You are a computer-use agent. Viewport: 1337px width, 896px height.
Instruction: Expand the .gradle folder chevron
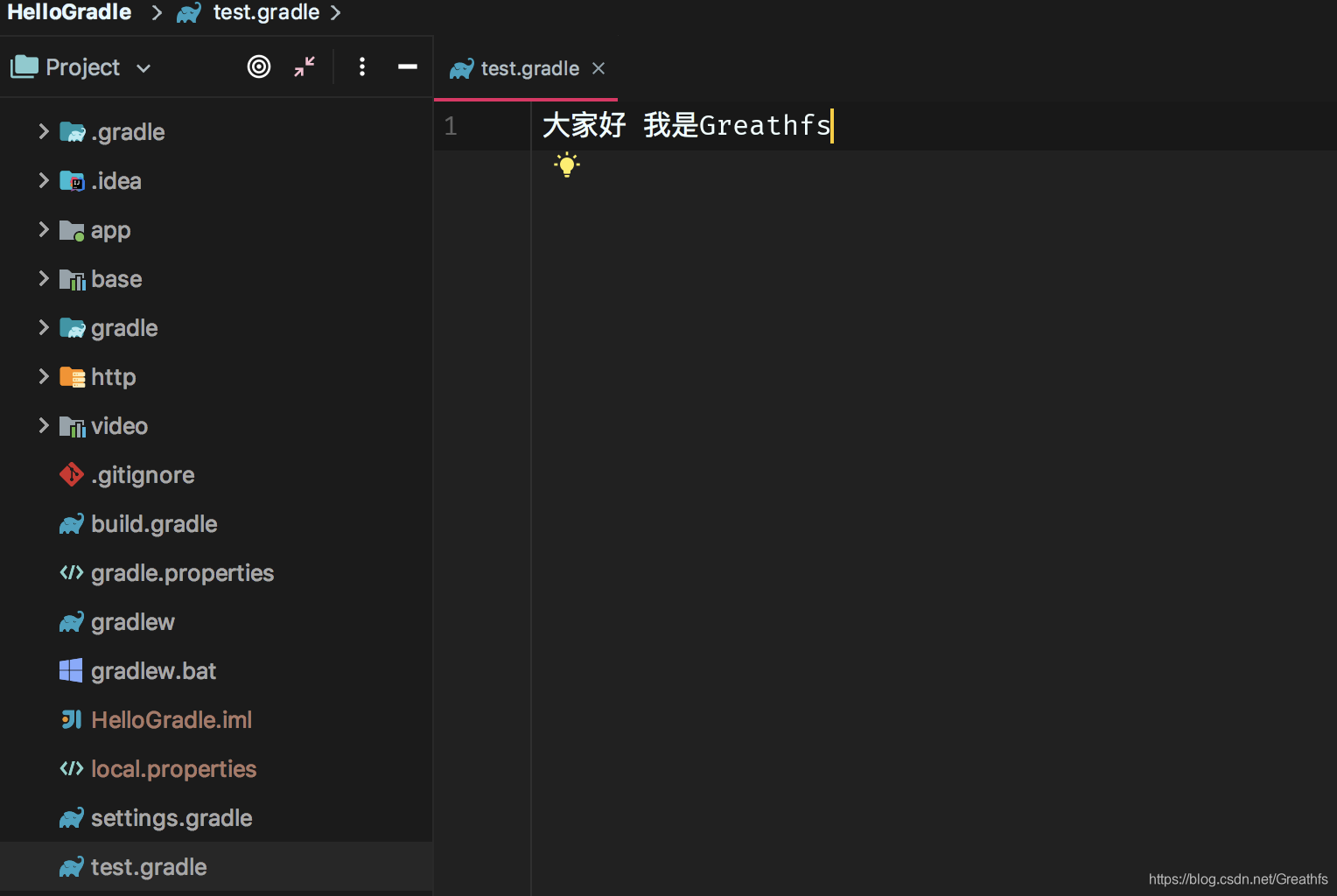(x=43, y=131)
